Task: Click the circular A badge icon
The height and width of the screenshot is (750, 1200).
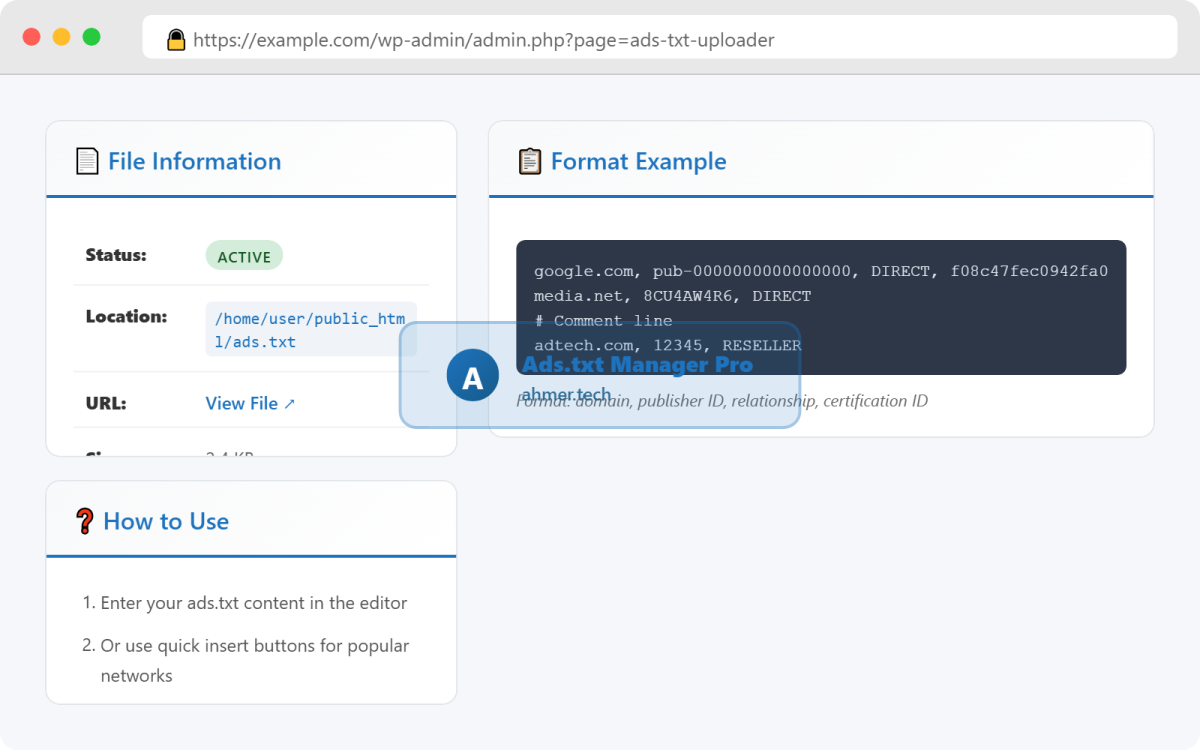Action: coord(472,374)
